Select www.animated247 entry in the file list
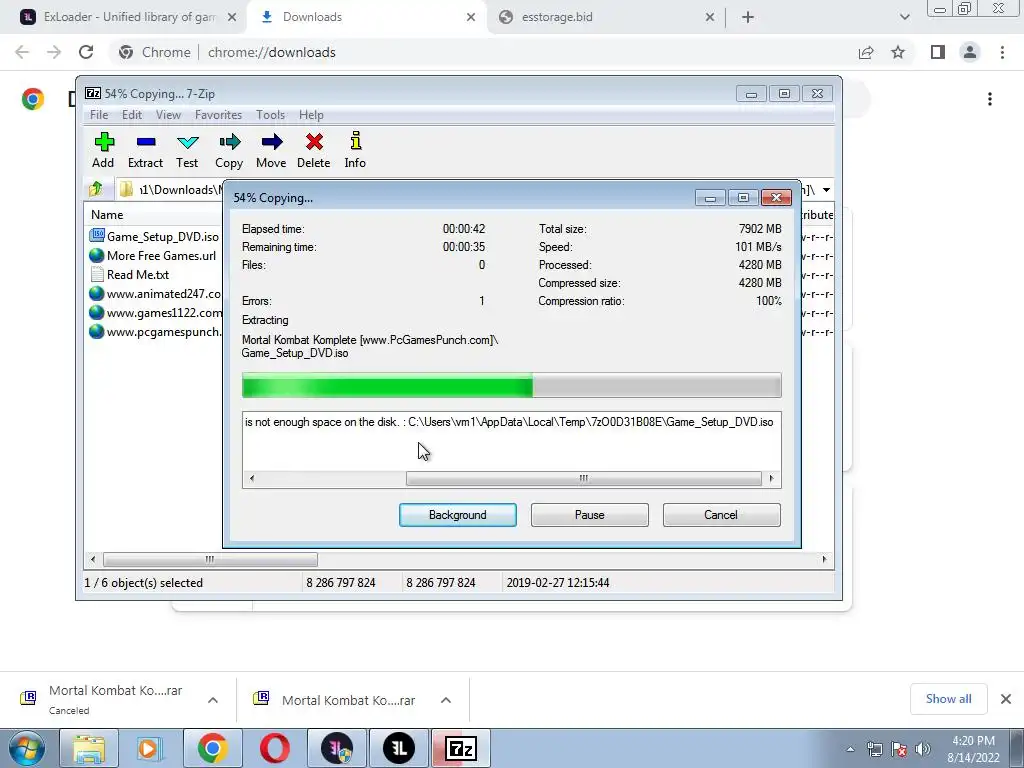 pos(155,293)
